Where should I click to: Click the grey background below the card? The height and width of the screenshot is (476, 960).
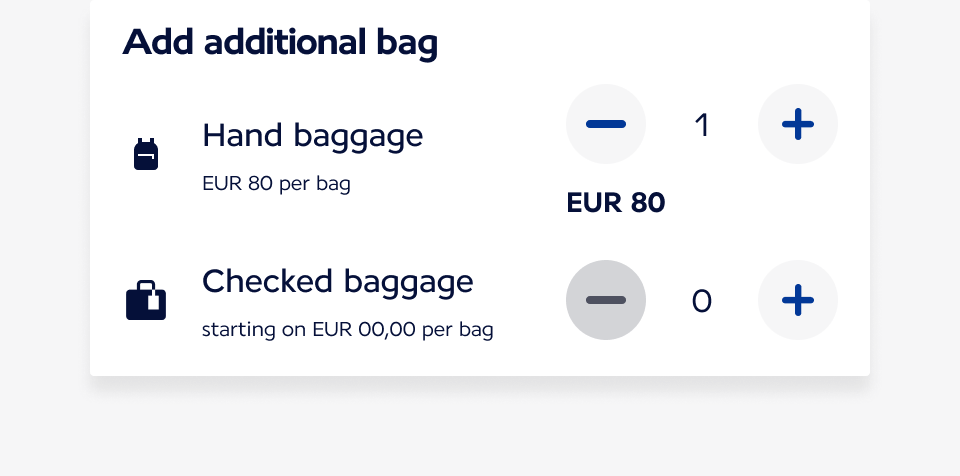pyautogui.click(x=480, y=430)
